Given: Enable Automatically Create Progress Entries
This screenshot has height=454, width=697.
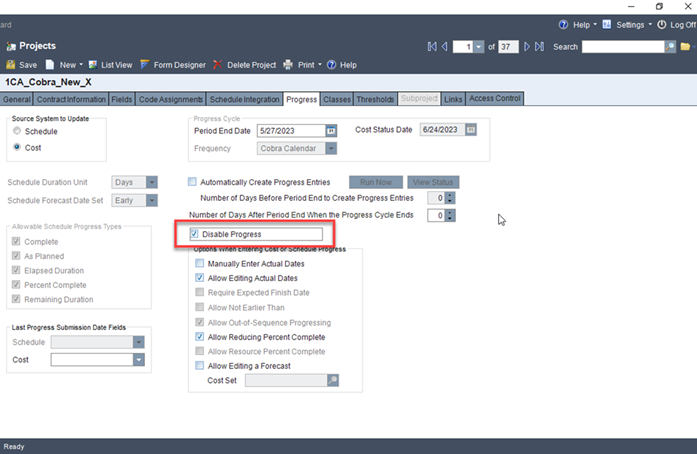Looking at the screenshot, I should (193, 182).
